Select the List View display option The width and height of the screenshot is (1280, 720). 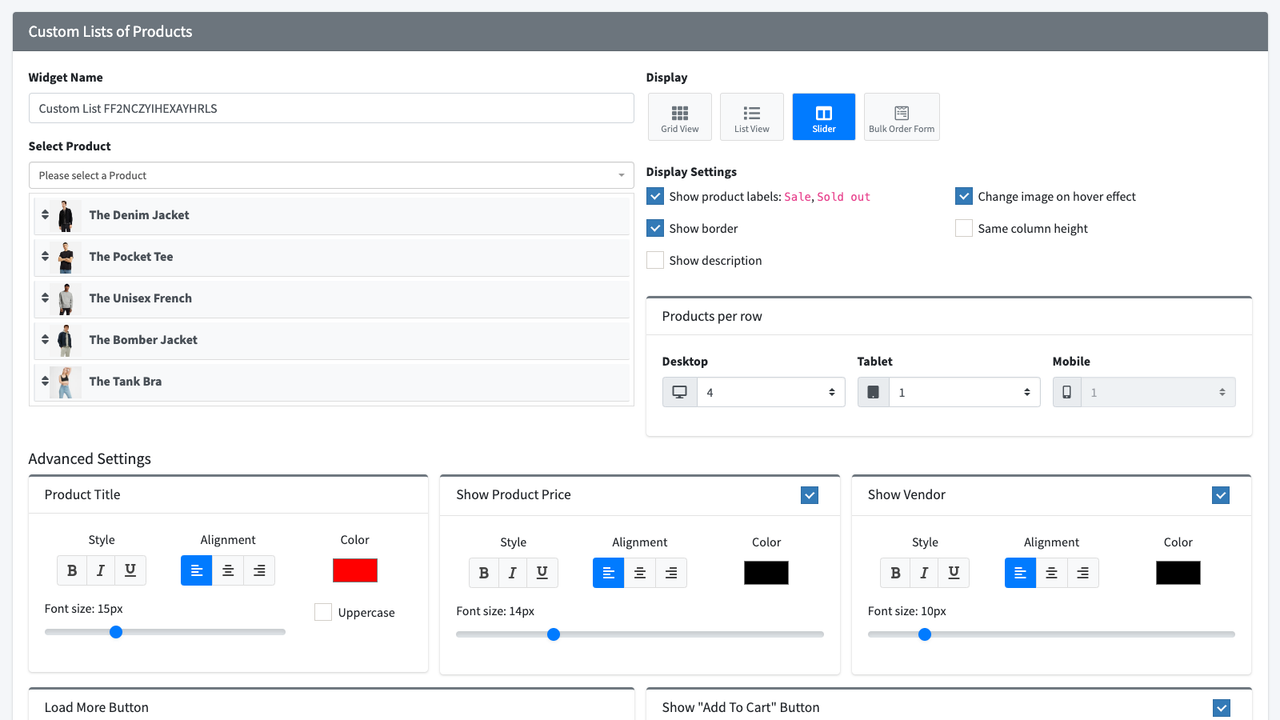pos(752,117)
